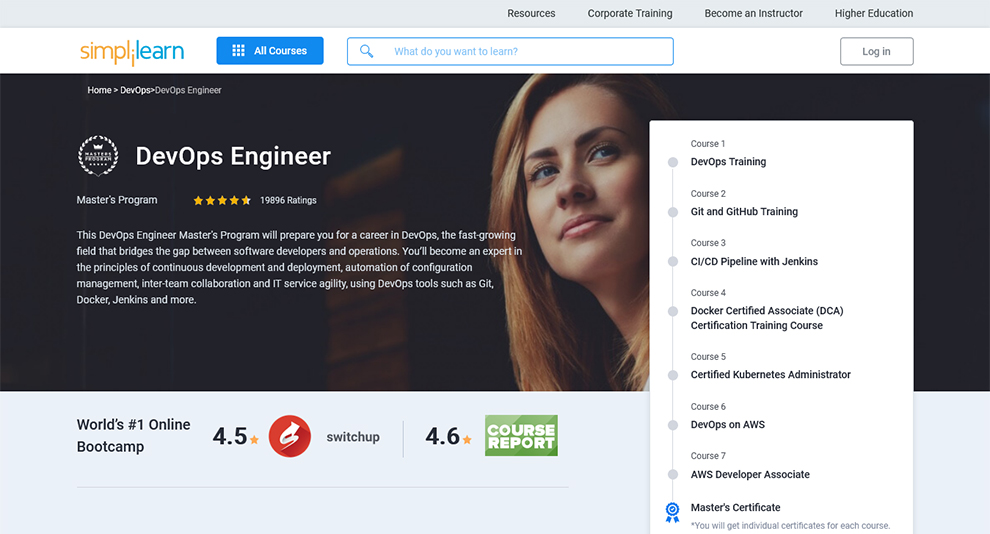The width and height of the screenshot is (990, 534).
Task: Click the switchup 4.5 rating
Action: [x=235, y=436]
